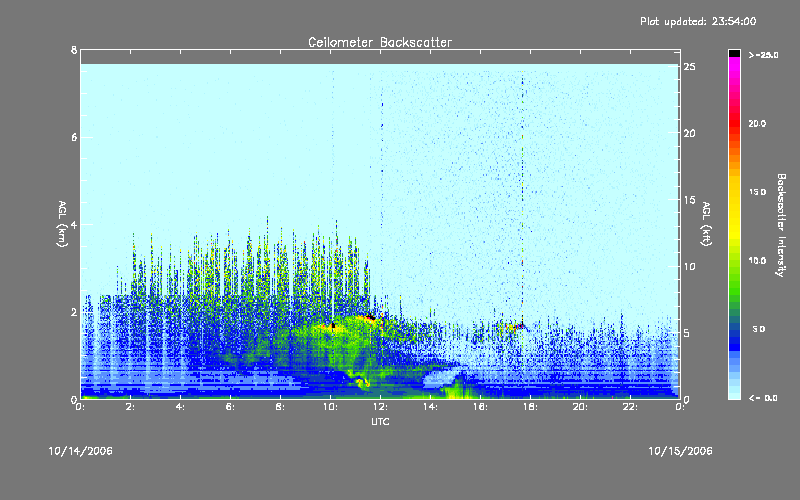This screenshot has width=800, height=500.
Task: Click the 2 tick on the km axis
Action: [x=74, y=312]
